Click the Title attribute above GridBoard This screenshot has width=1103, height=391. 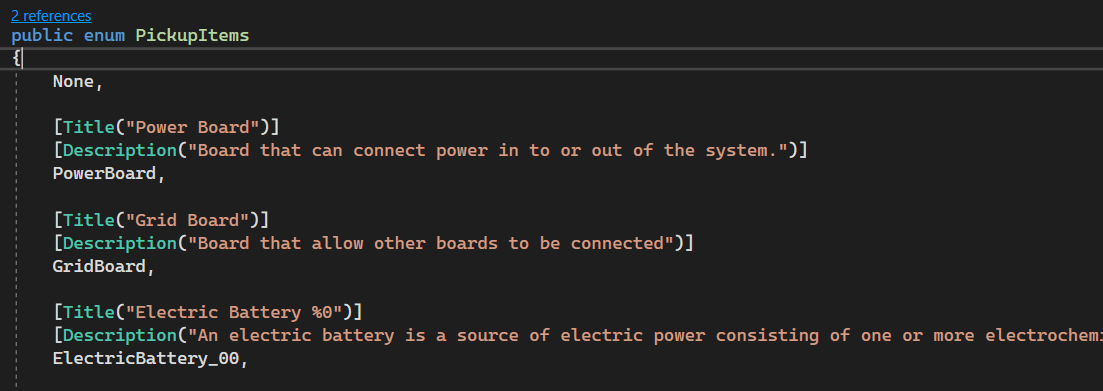[x=89, y=220]
